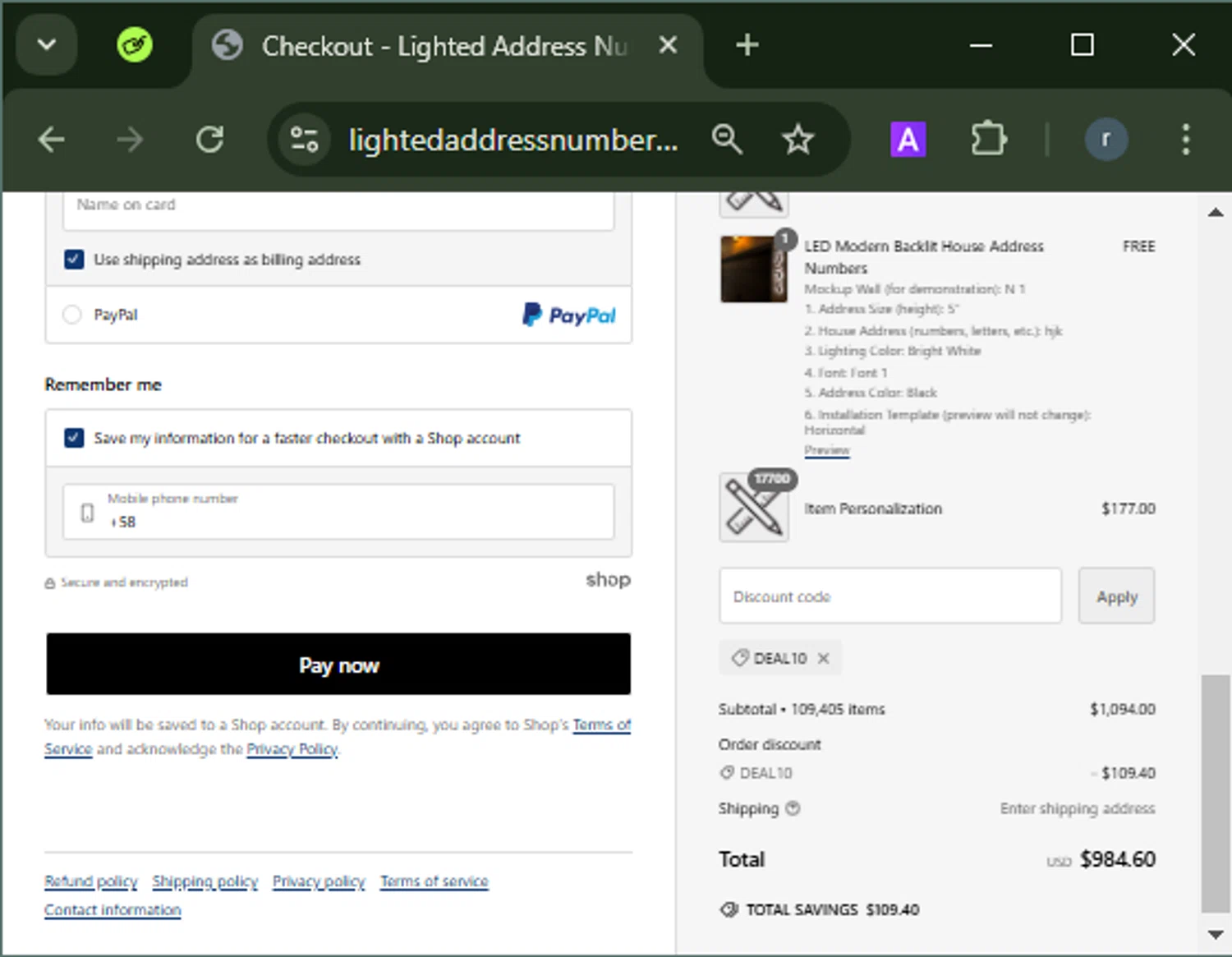
Task: Open Chrome three-dot menu
Action: [1185, 140]
